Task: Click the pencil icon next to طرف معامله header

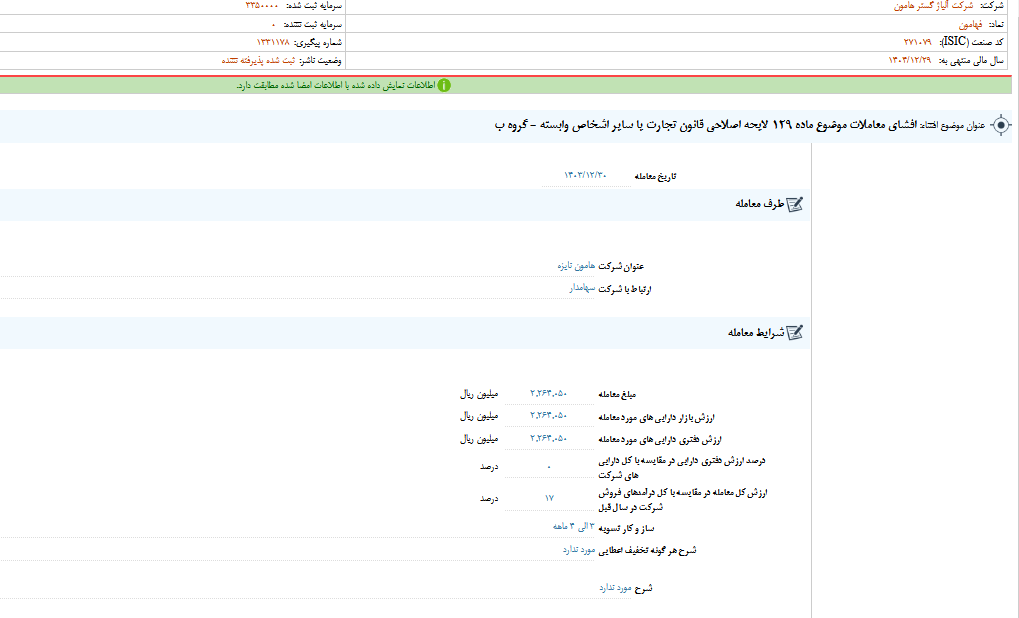Action: coord(797,204)
